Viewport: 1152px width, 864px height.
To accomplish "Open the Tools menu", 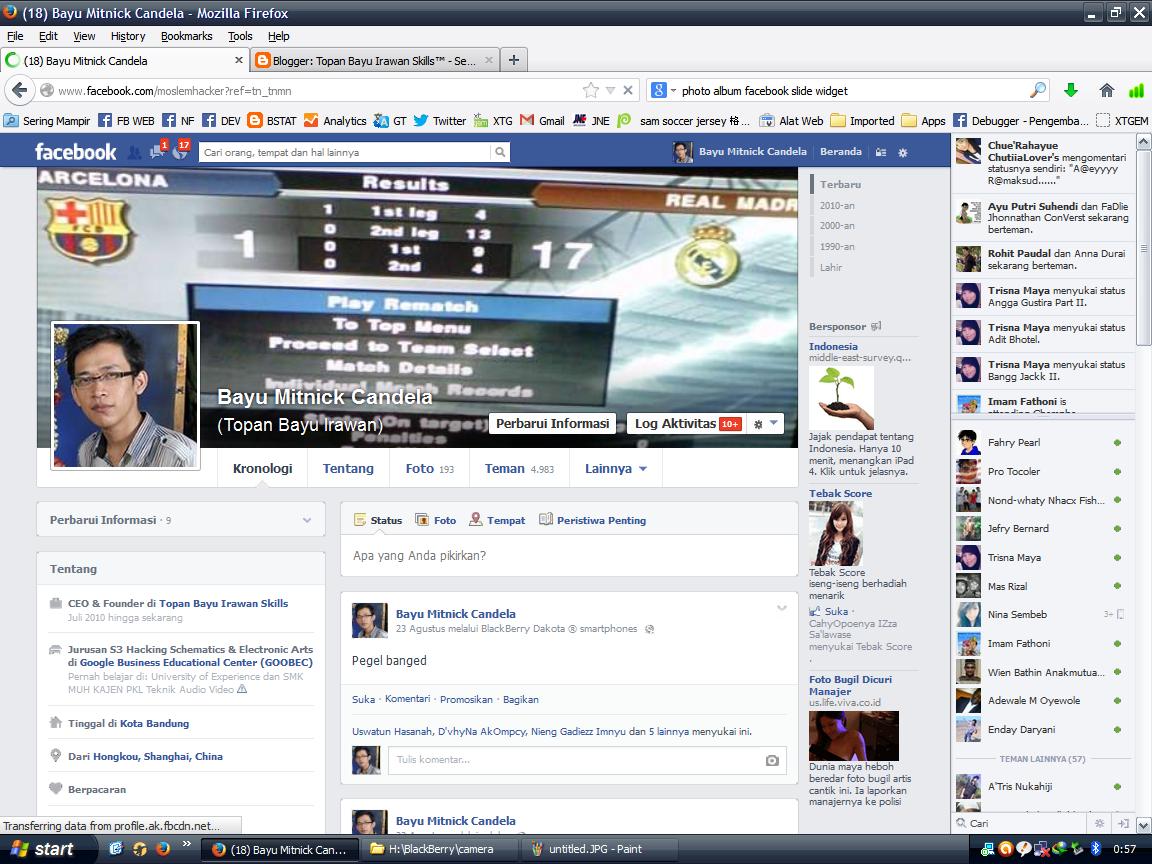I will pos(240,36).
